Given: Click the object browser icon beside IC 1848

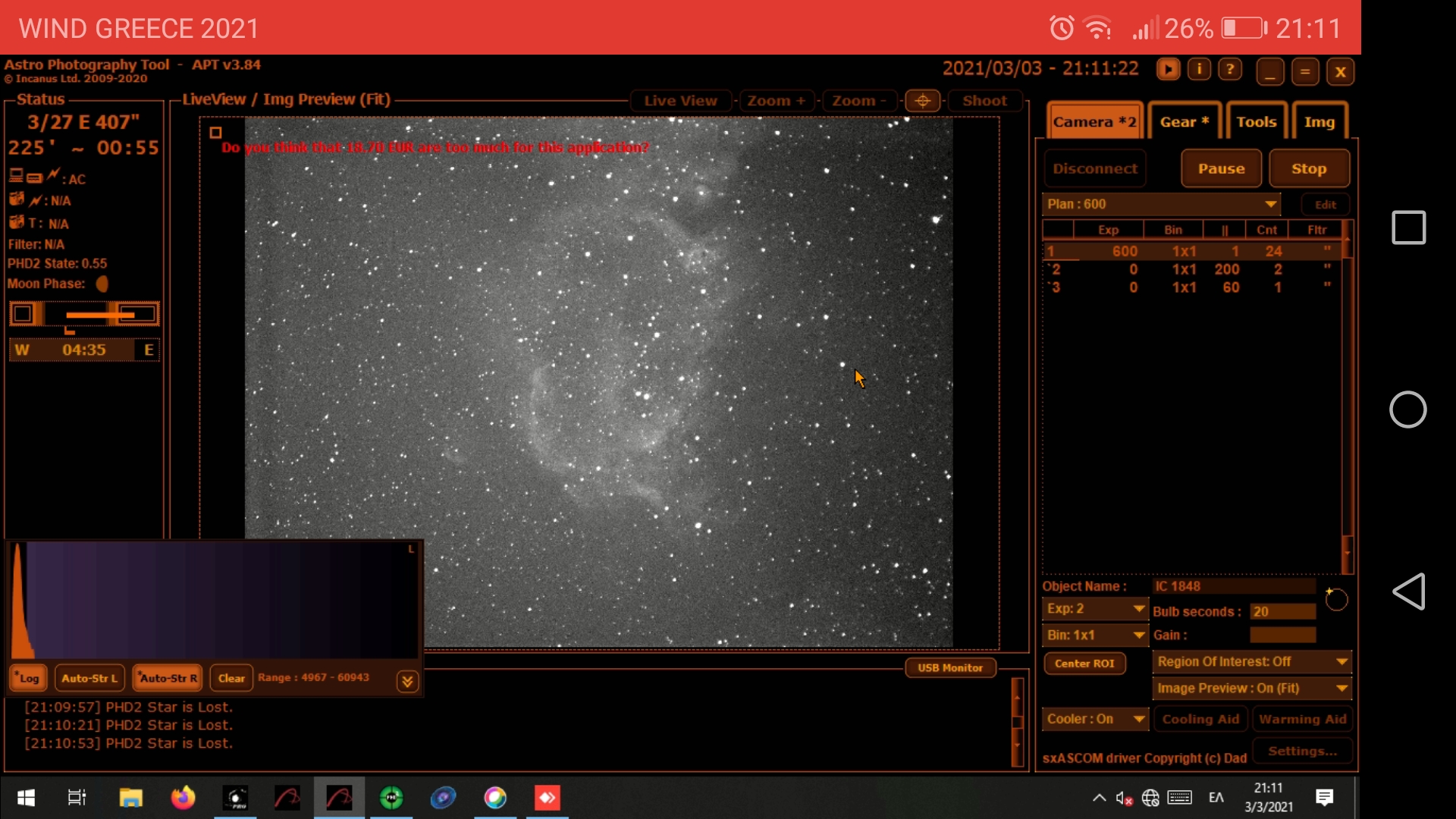Looking at the screenshot, I should pos(1335,598).
